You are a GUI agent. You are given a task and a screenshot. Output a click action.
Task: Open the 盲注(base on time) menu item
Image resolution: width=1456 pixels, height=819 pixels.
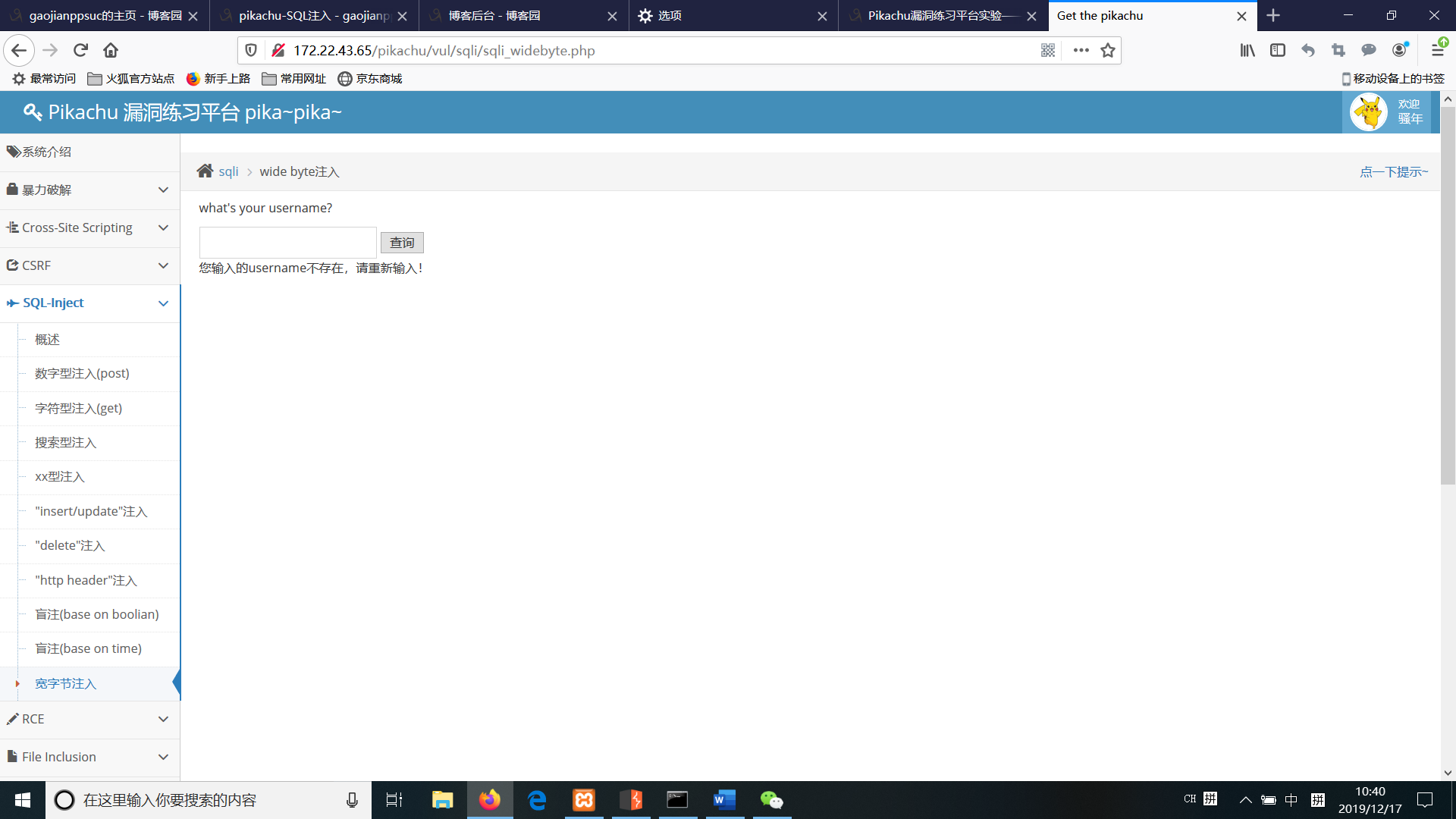point(88,648)
